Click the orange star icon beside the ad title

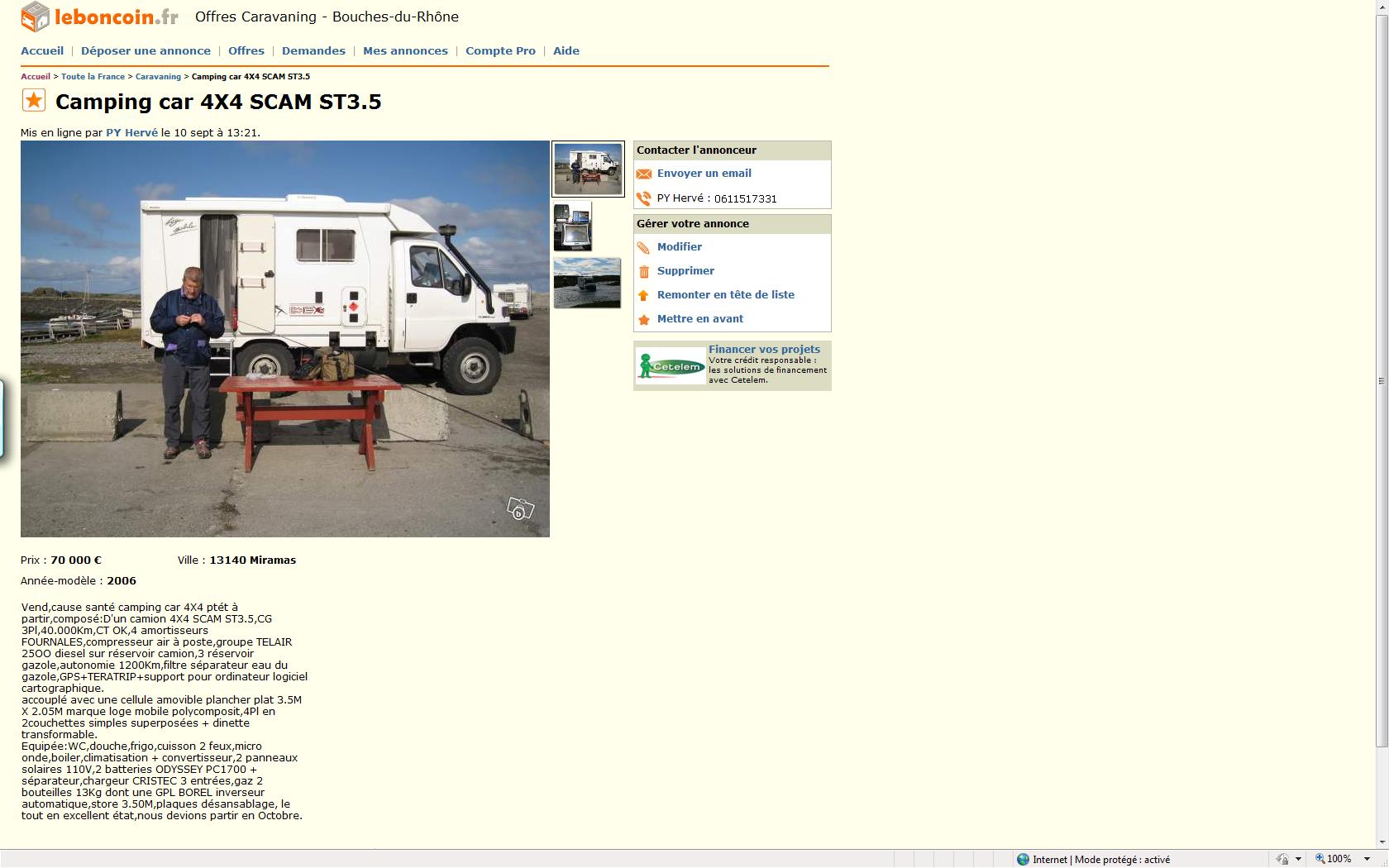pos(34,101)
